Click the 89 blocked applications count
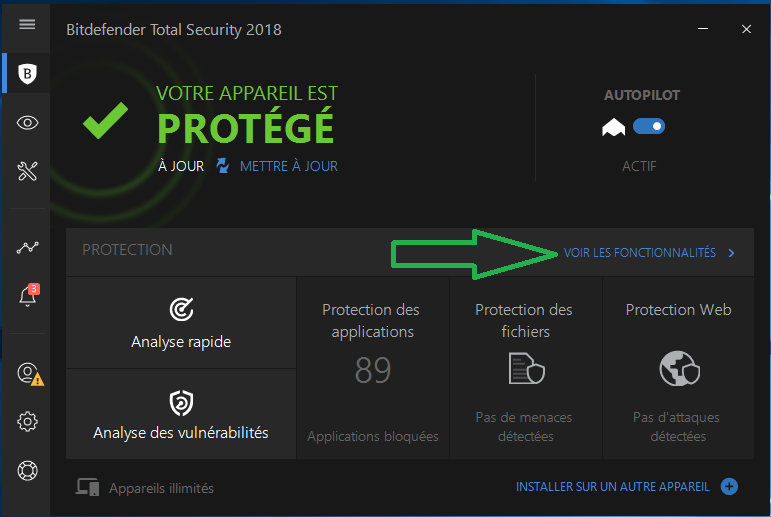771x517 pixels. coord(373,370)
